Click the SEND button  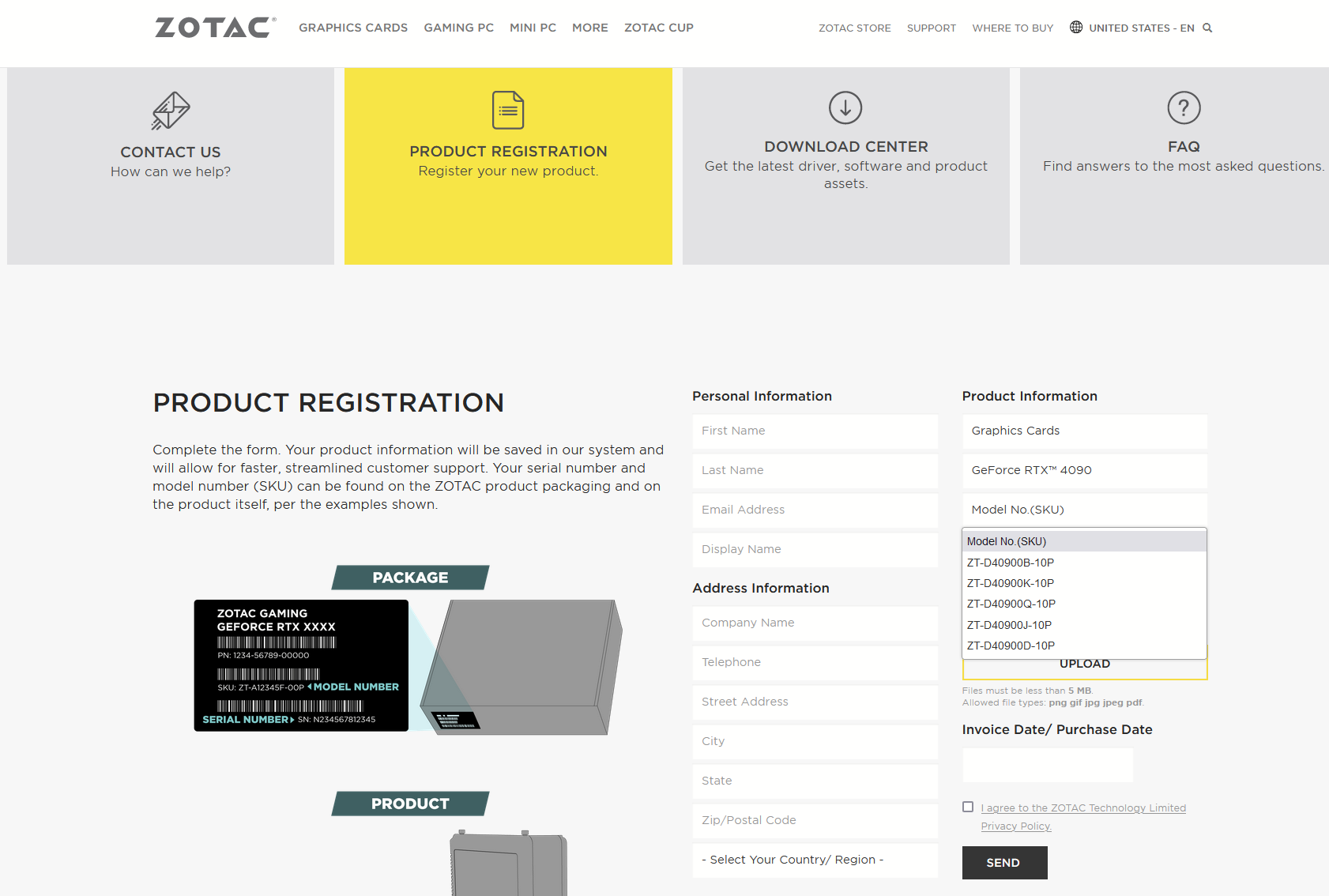(1005, 863)
